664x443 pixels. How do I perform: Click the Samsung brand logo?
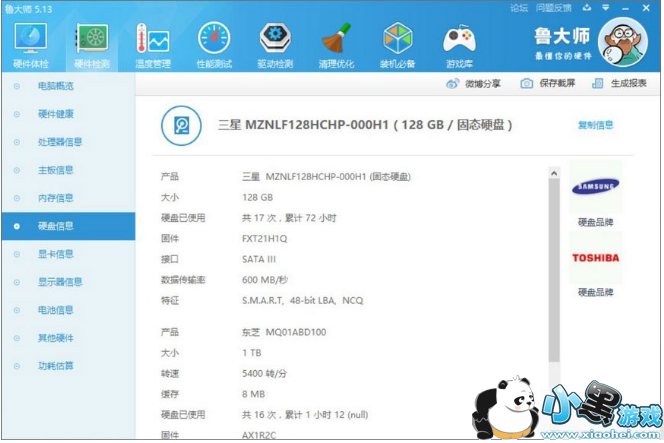595,186
